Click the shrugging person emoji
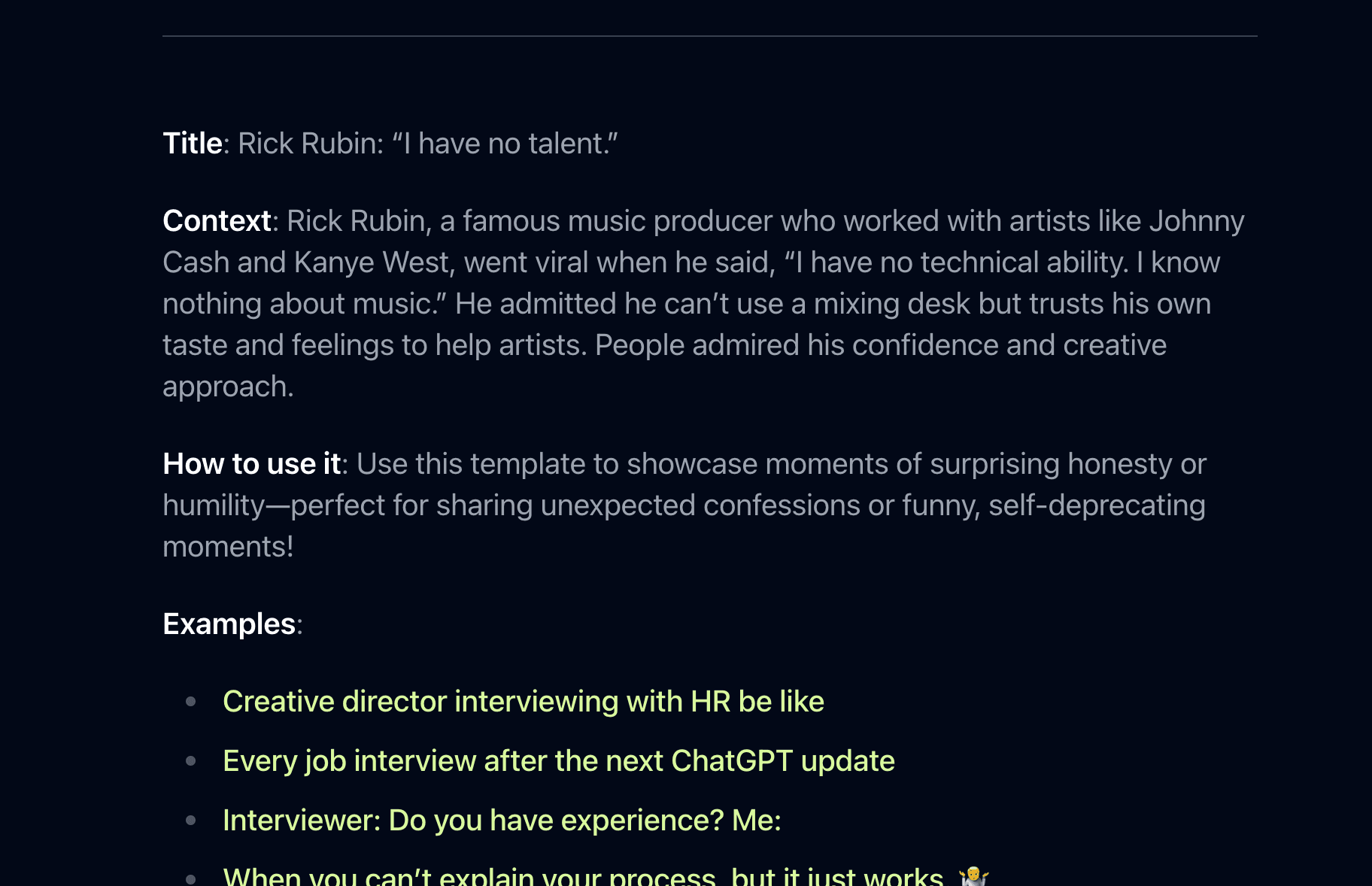Screen dimensions: 1372x886 973,877
